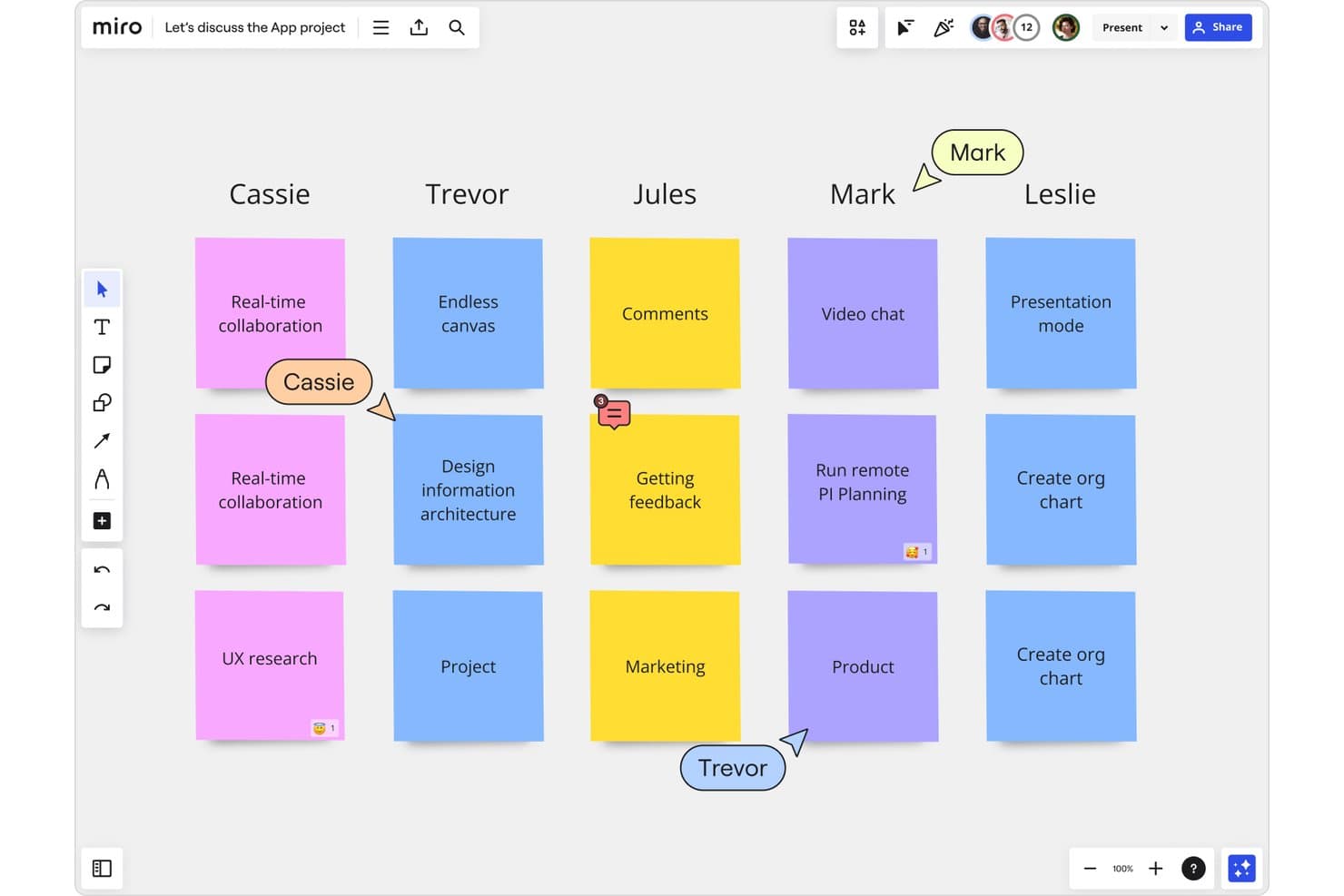The width and height of the screenshot is (1344, 896).
Task: Select the Pen tool
Action: [x=102, y=479]
